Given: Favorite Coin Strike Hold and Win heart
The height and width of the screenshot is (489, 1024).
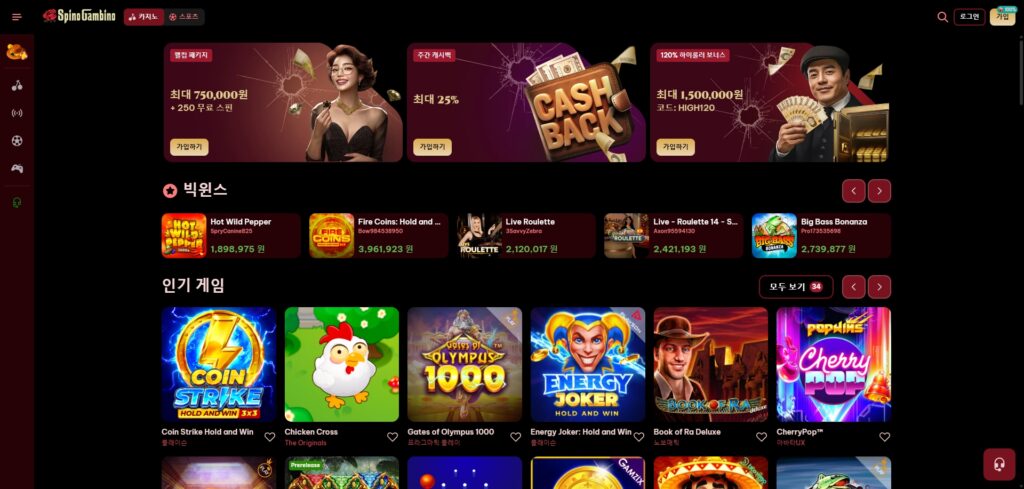Looking at the screenshot, I should coord(270,437).
